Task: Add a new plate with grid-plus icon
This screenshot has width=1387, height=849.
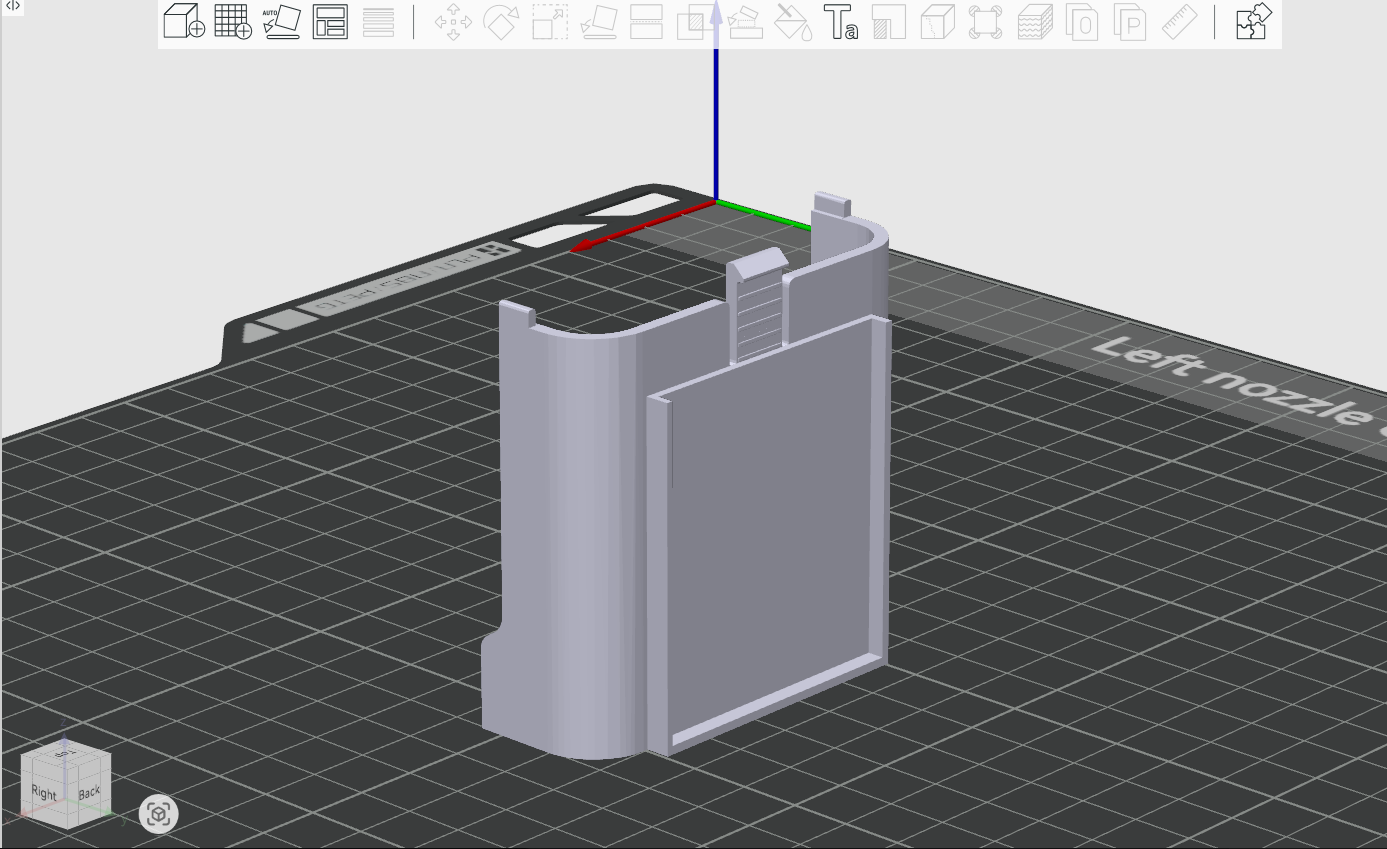Action: point(233,22)
